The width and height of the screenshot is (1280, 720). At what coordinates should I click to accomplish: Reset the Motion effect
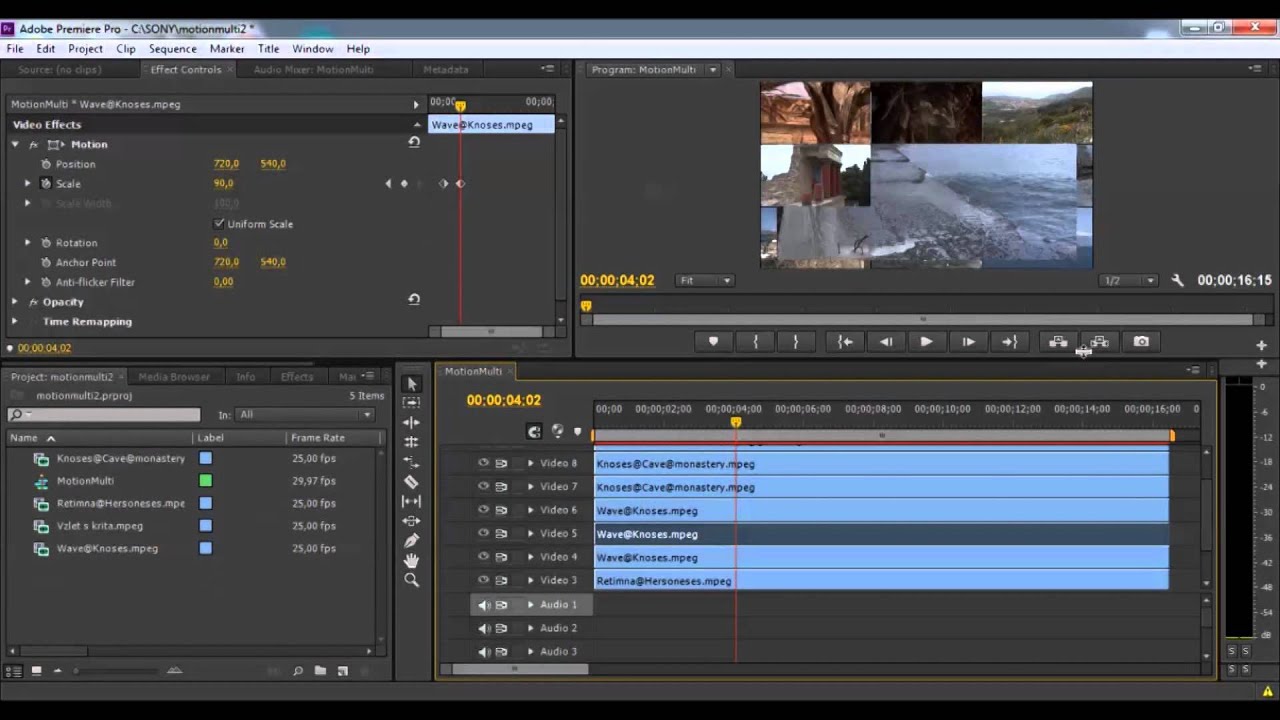point(414,142)
